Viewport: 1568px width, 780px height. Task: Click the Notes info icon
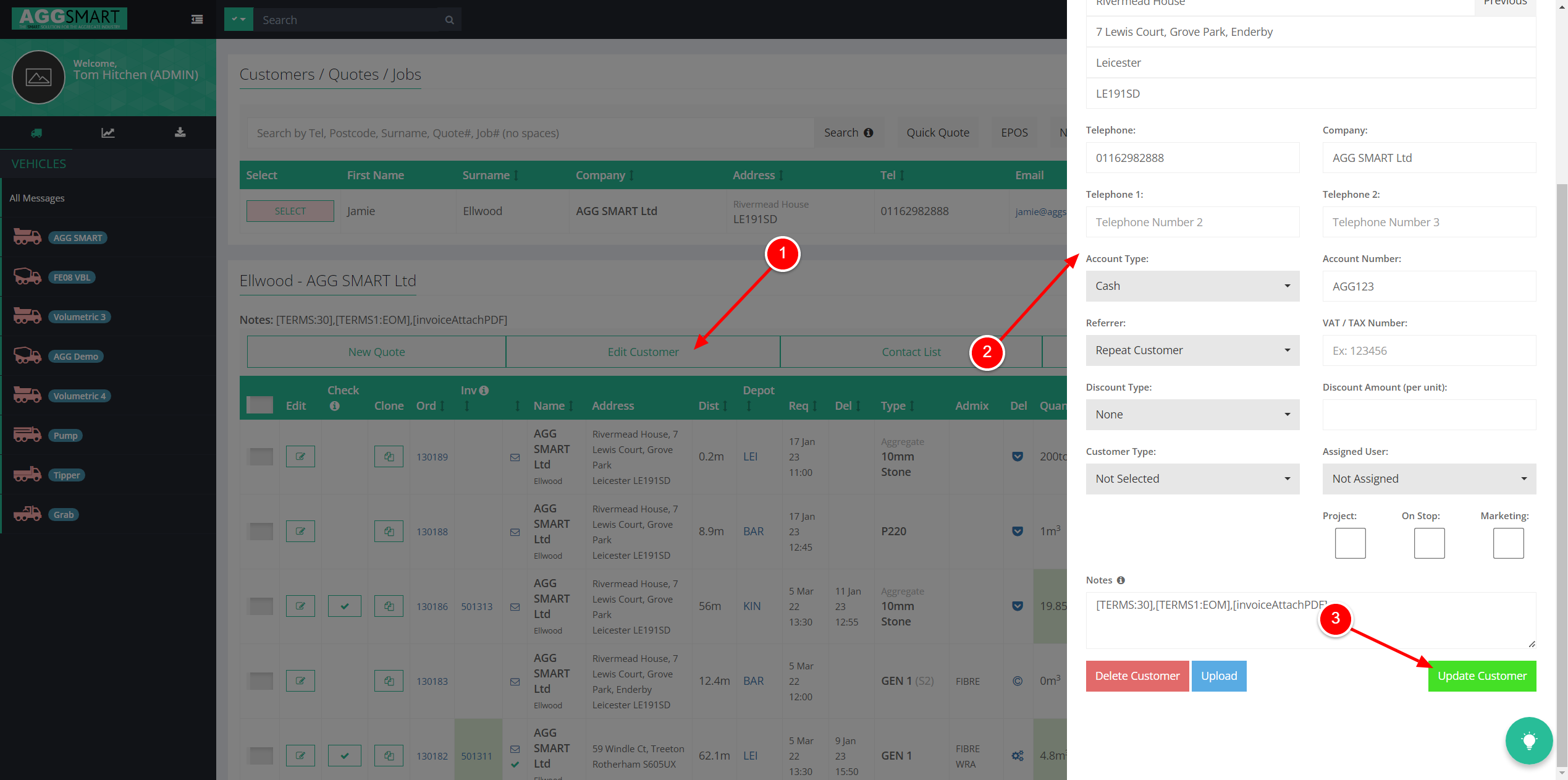point(1121,580)
